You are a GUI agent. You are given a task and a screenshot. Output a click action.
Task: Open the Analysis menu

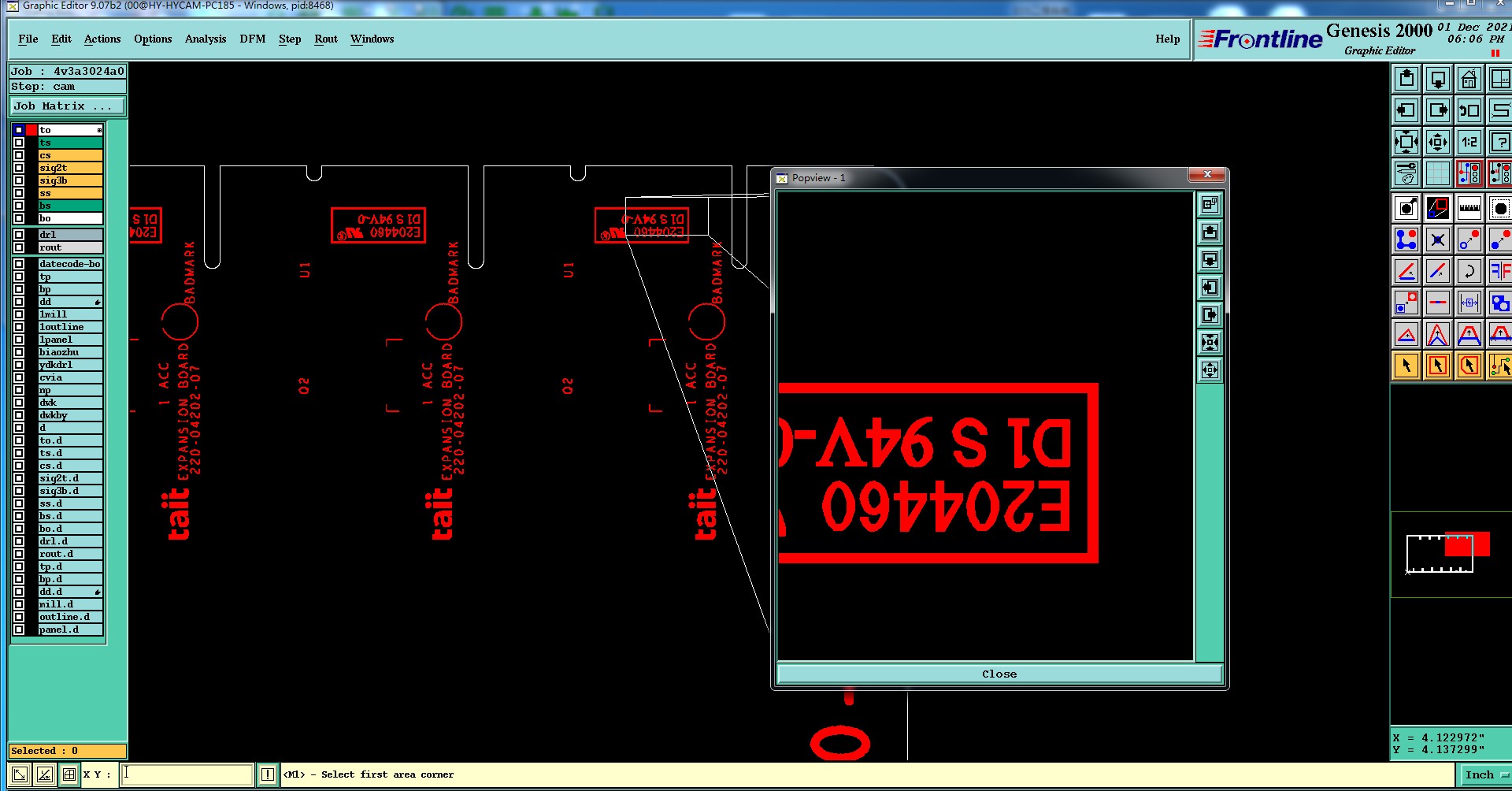[206, 39]
